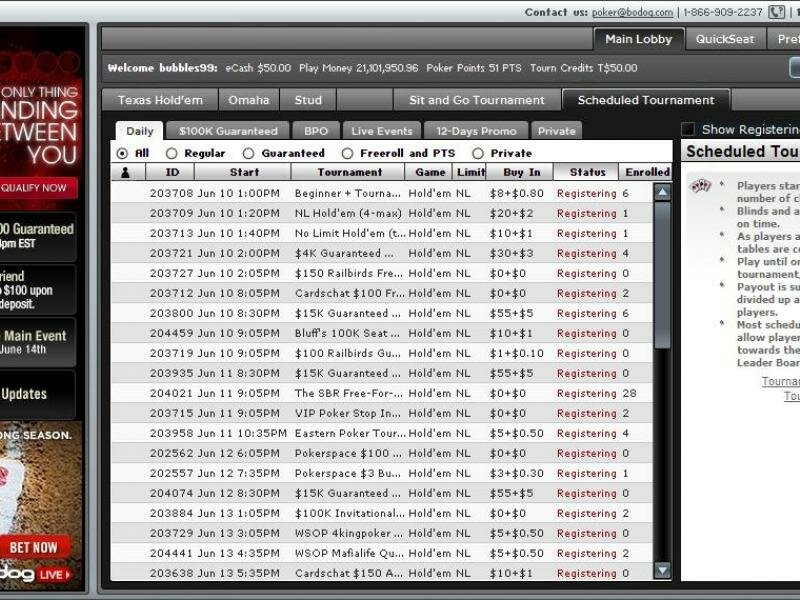The image size is (800, 600).
Task: Click the tournament list vertical scrollbar thumb
Action: point(662,280)
